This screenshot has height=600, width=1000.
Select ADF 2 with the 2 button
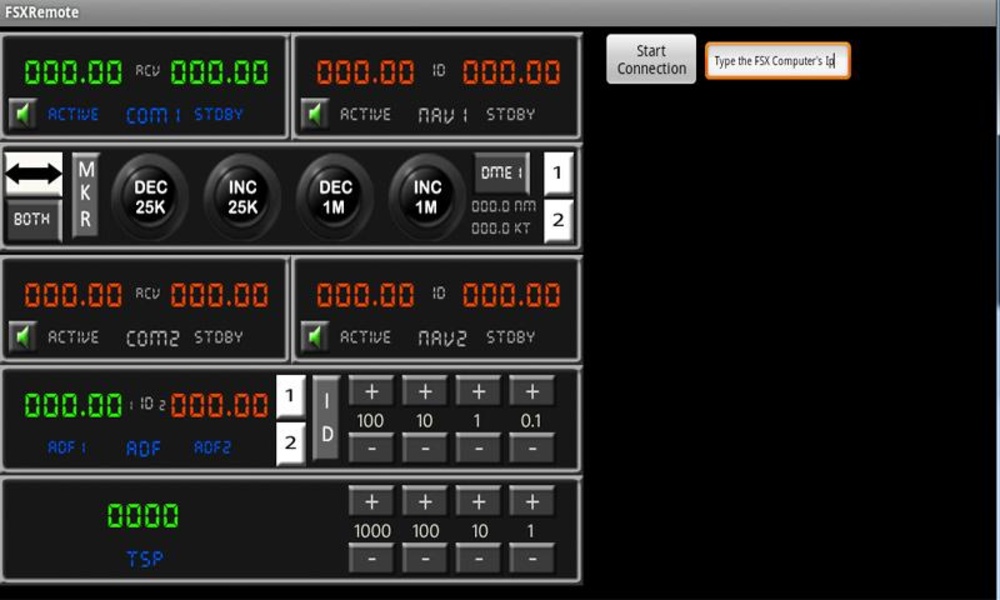click(290, 443)
